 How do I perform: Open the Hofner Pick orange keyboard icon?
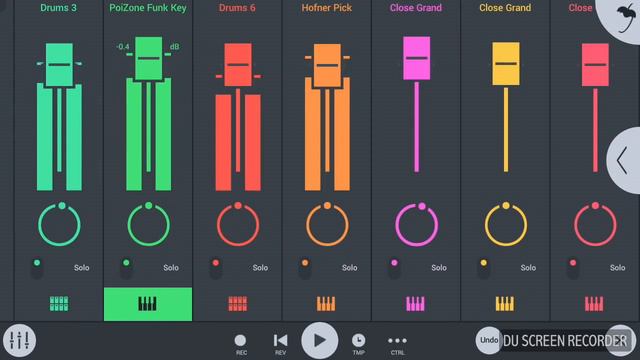click(x=326, y=304)
